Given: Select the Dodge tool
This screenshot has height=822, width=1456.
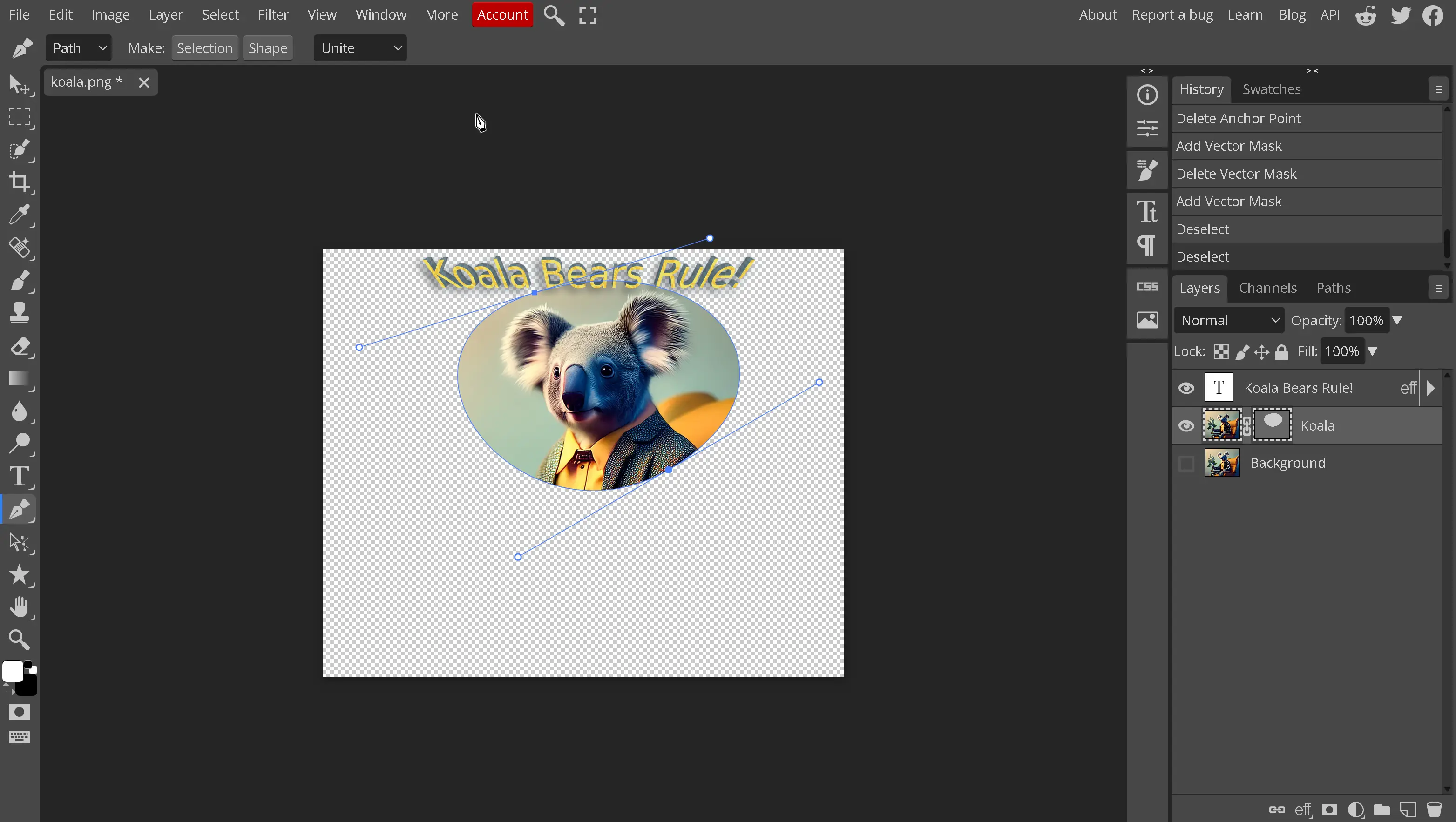Looking at the screenshot, I should click(19, 444).
